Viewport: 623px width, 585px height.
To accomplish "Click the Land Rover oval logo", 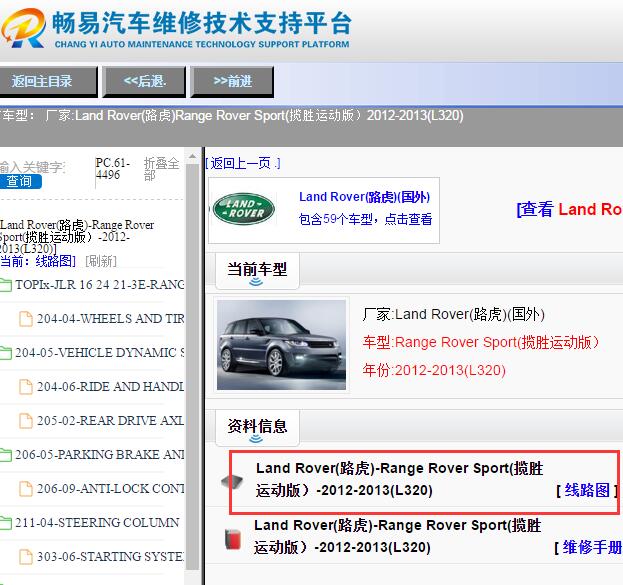I will pyautogui.click(x=244, y=209).
